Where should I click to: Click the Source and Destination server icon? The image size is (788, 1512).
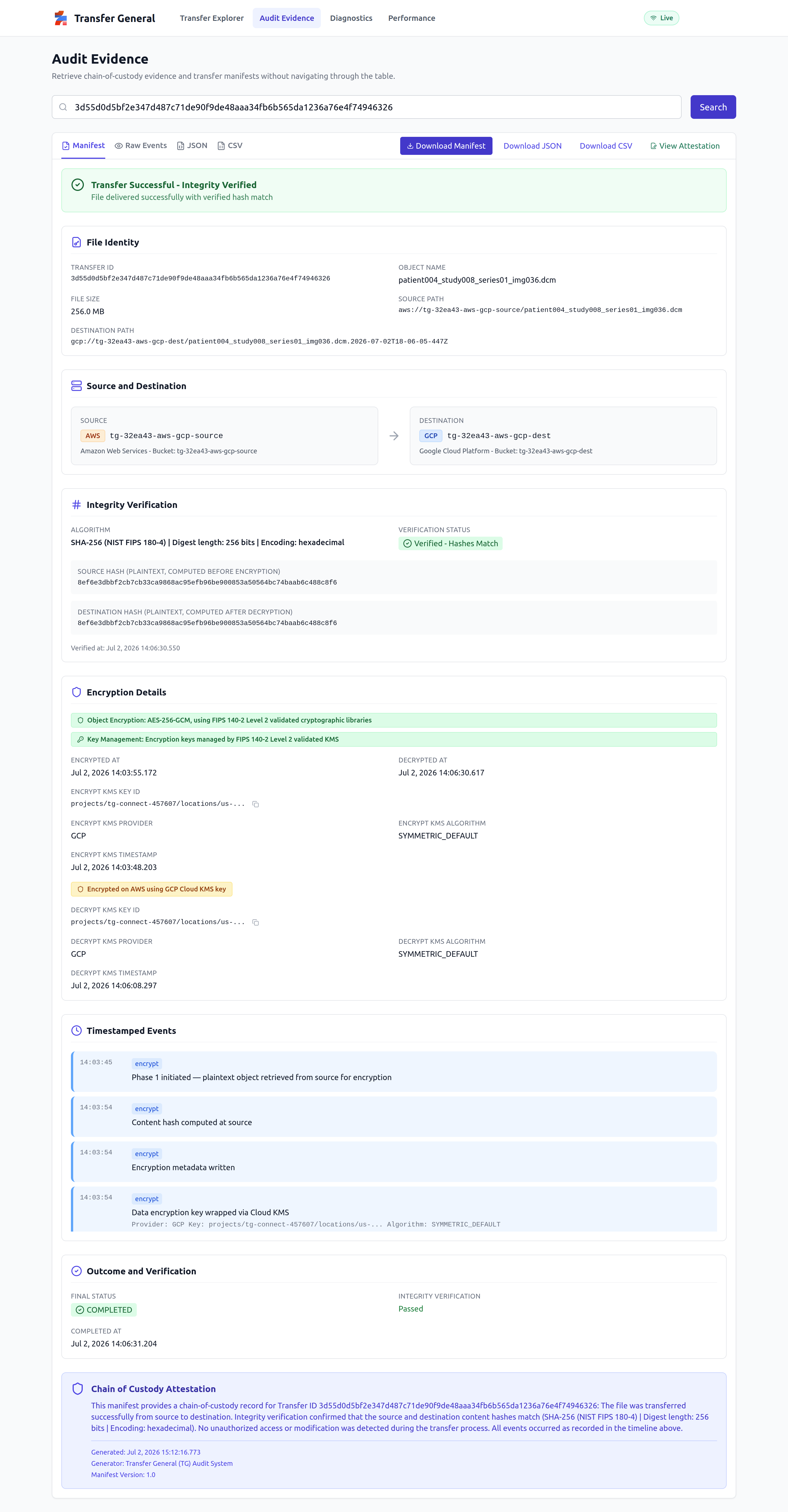point(76,386)
